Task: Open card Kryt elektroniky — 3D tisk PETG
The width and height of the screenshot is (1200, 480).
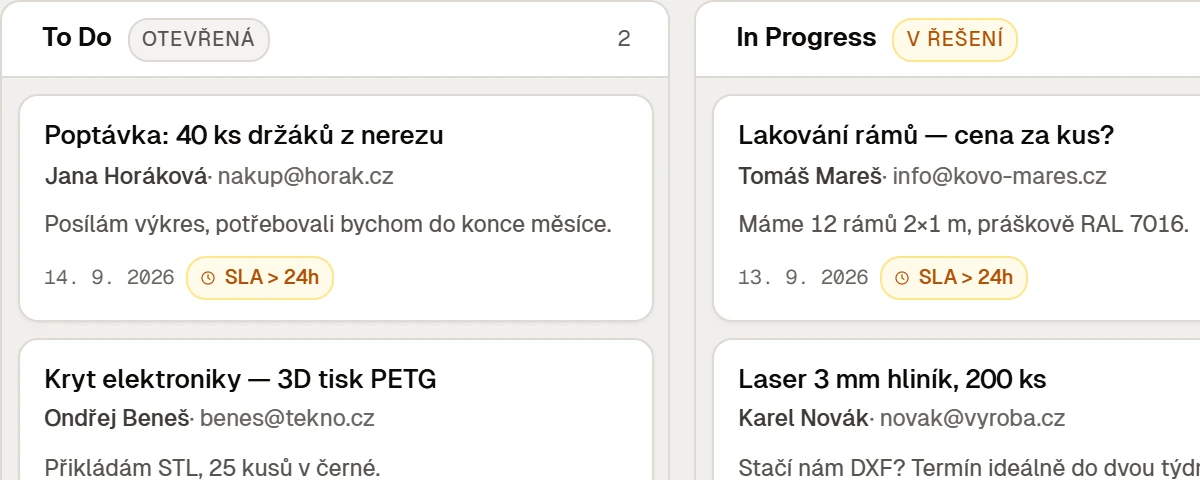Action: point(336,410)
